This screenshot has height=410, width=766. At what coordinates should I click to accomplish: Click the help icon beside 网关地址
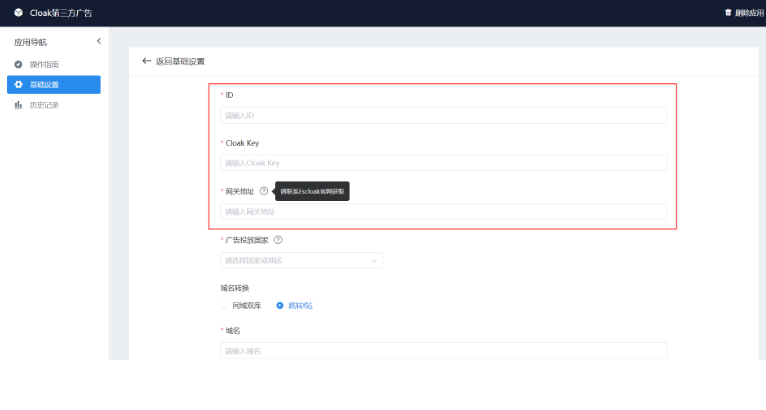pos(264,191)
